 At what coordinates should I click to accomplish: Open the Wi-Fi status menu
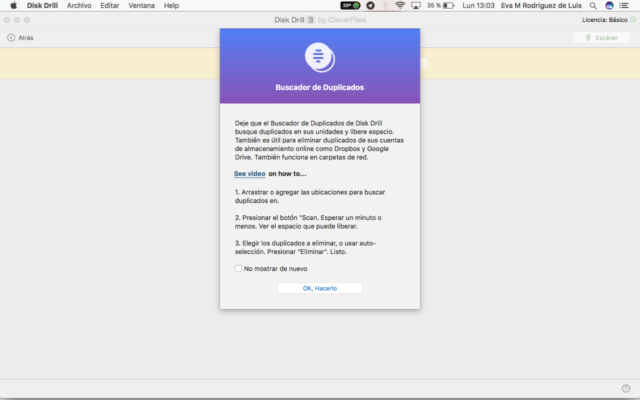click(x=400, y=5)
